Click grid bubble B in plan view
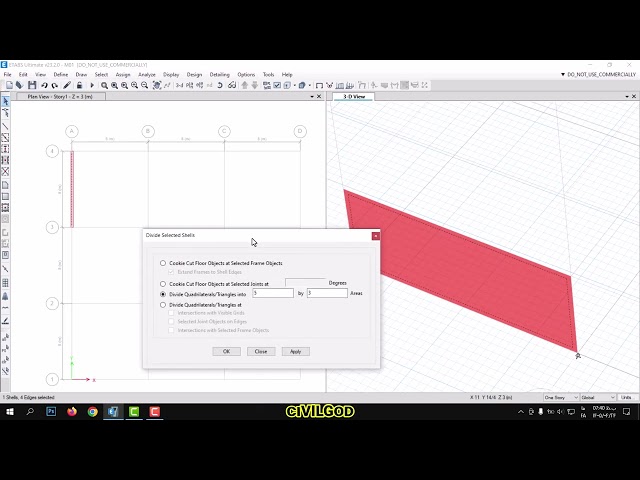The height and width of the screenshot is (480, 640). point(148,131)
